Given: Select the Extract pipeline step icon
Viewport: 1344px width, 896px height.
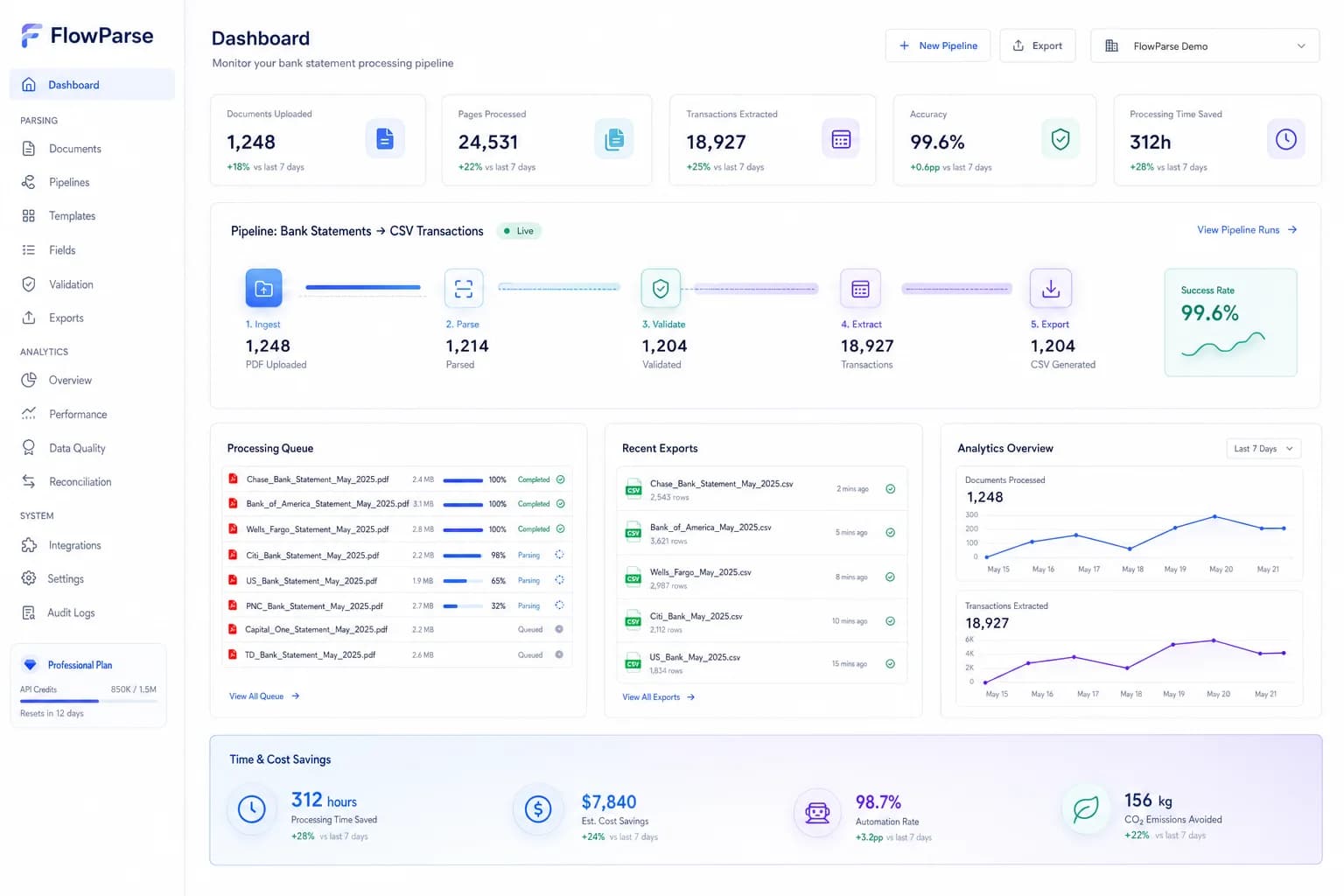Looking at the screenshot, I should pyautogui.click(x=860, y=288).
